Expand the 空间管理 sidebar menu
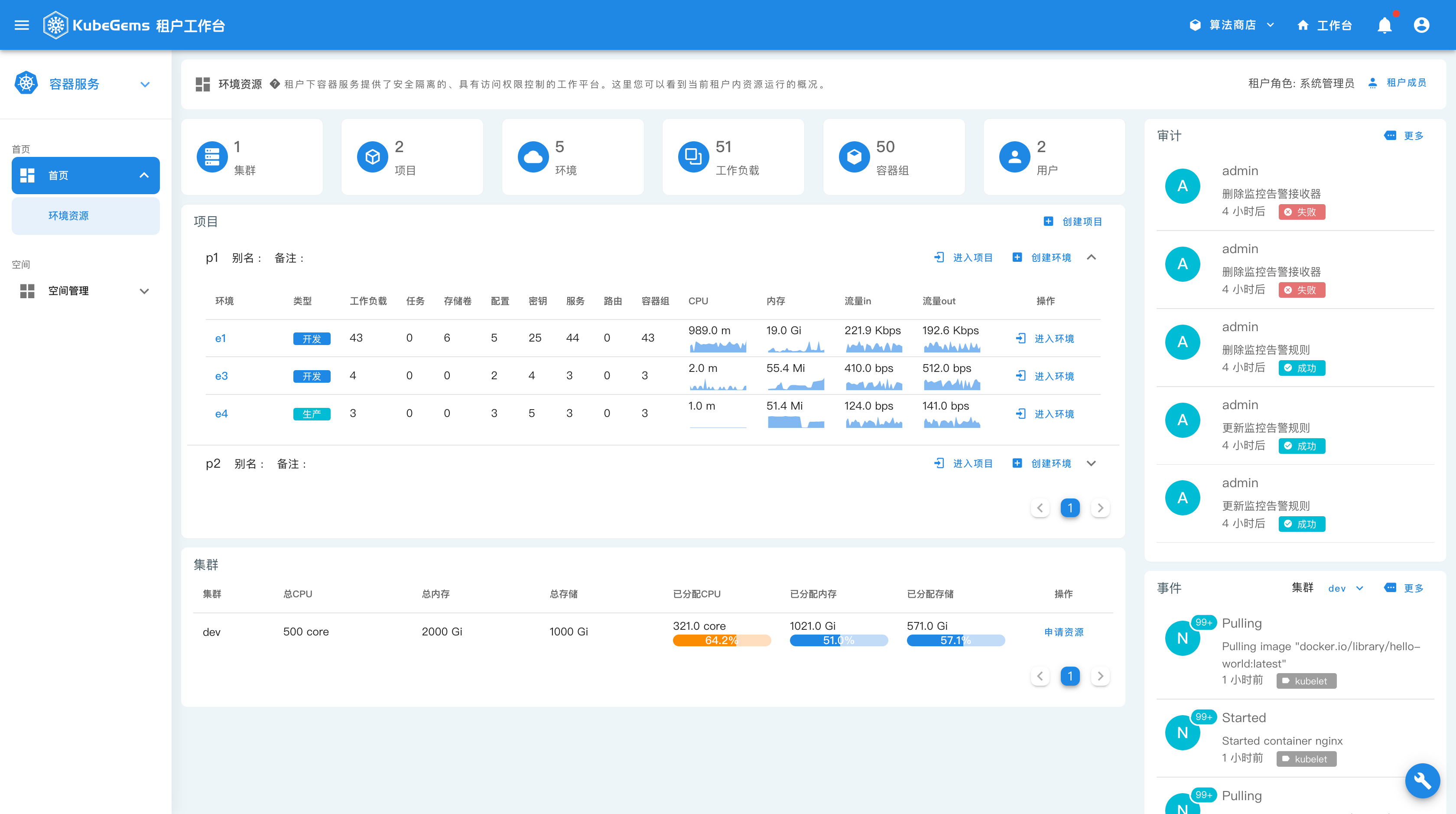1456x814 pixels. point(85,291)
